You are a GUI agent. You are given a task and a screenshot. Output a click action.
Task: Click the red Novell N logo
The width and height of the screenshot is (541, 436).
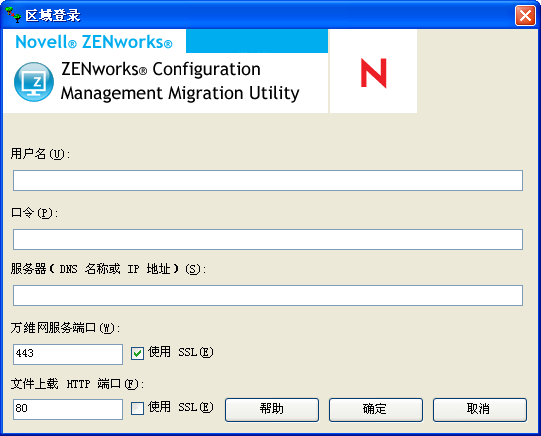(374, 73)
